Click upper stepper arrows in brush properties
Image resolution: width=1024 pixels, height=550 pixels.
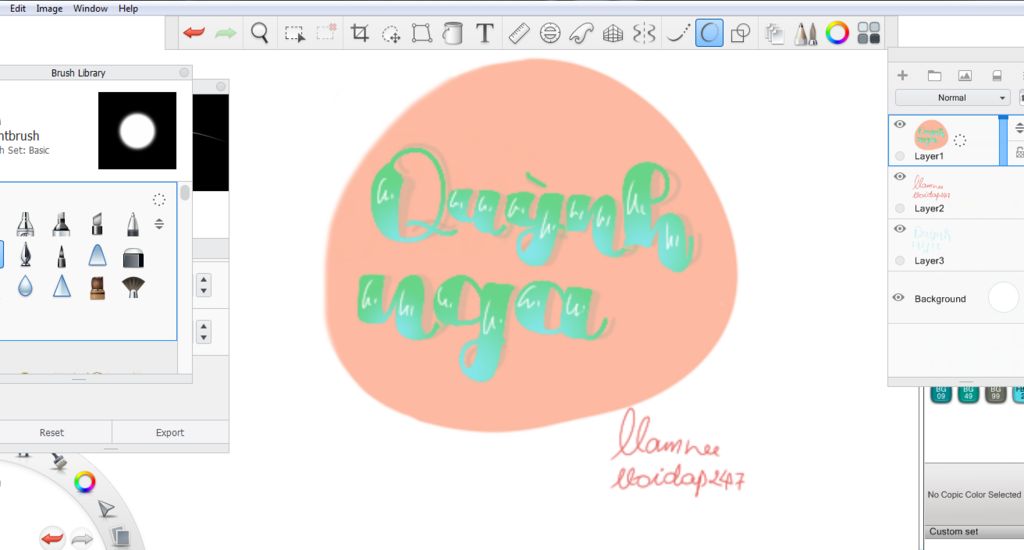click(204, 285)
